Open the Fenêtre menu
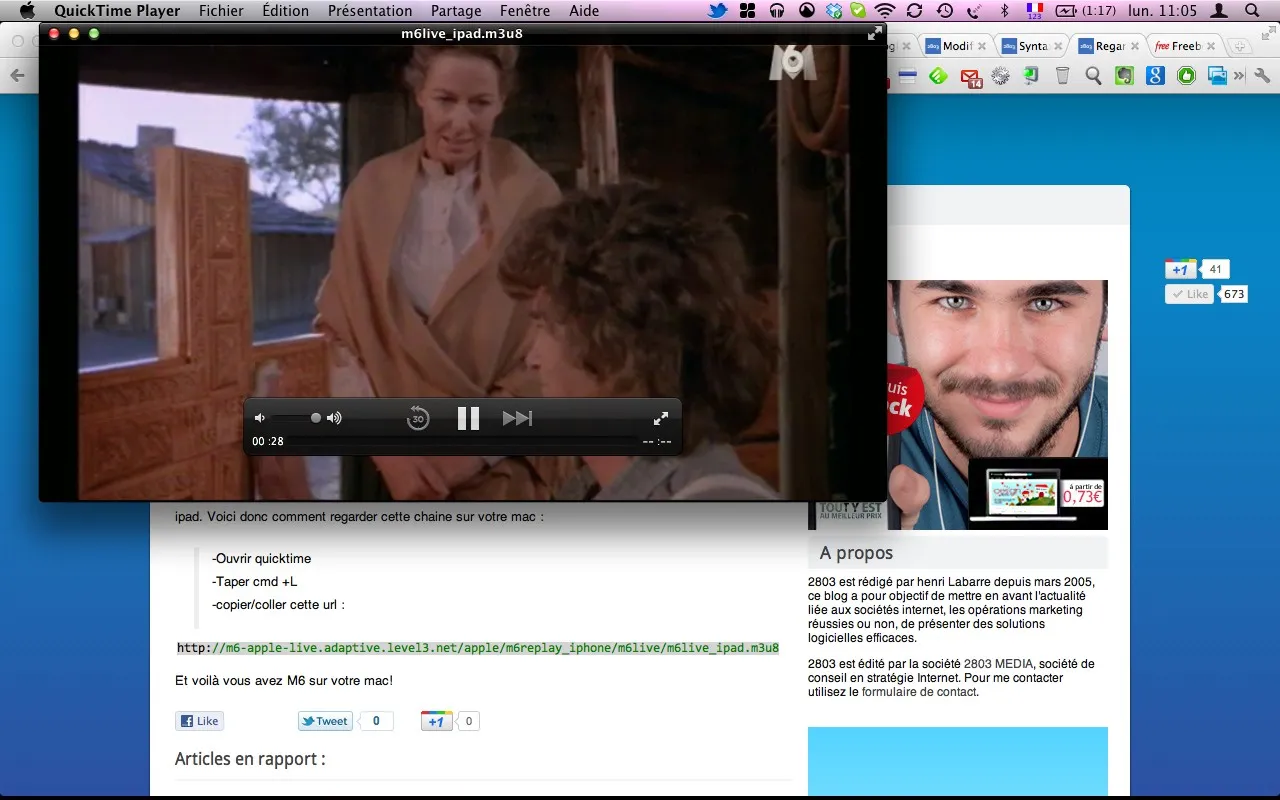1280x800 pixels. [x=525, y=11]
